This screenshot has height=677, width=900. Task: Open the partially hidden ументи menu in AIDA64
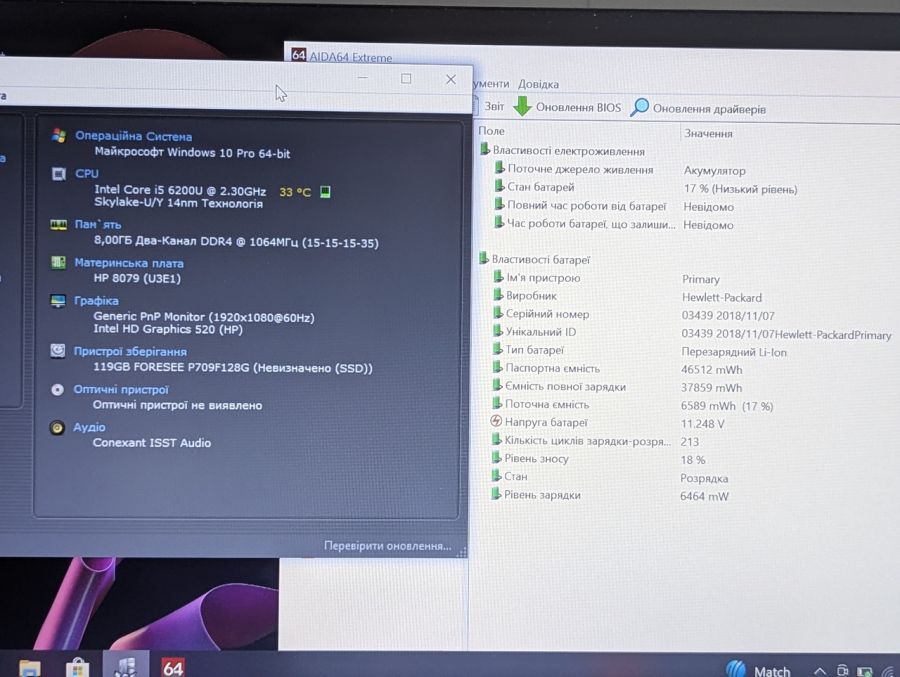click(491, 83)
